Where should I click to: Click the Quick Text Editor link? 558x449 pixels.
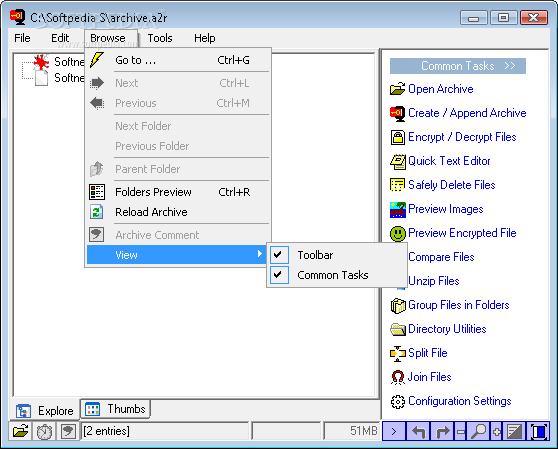click(449, 161)
